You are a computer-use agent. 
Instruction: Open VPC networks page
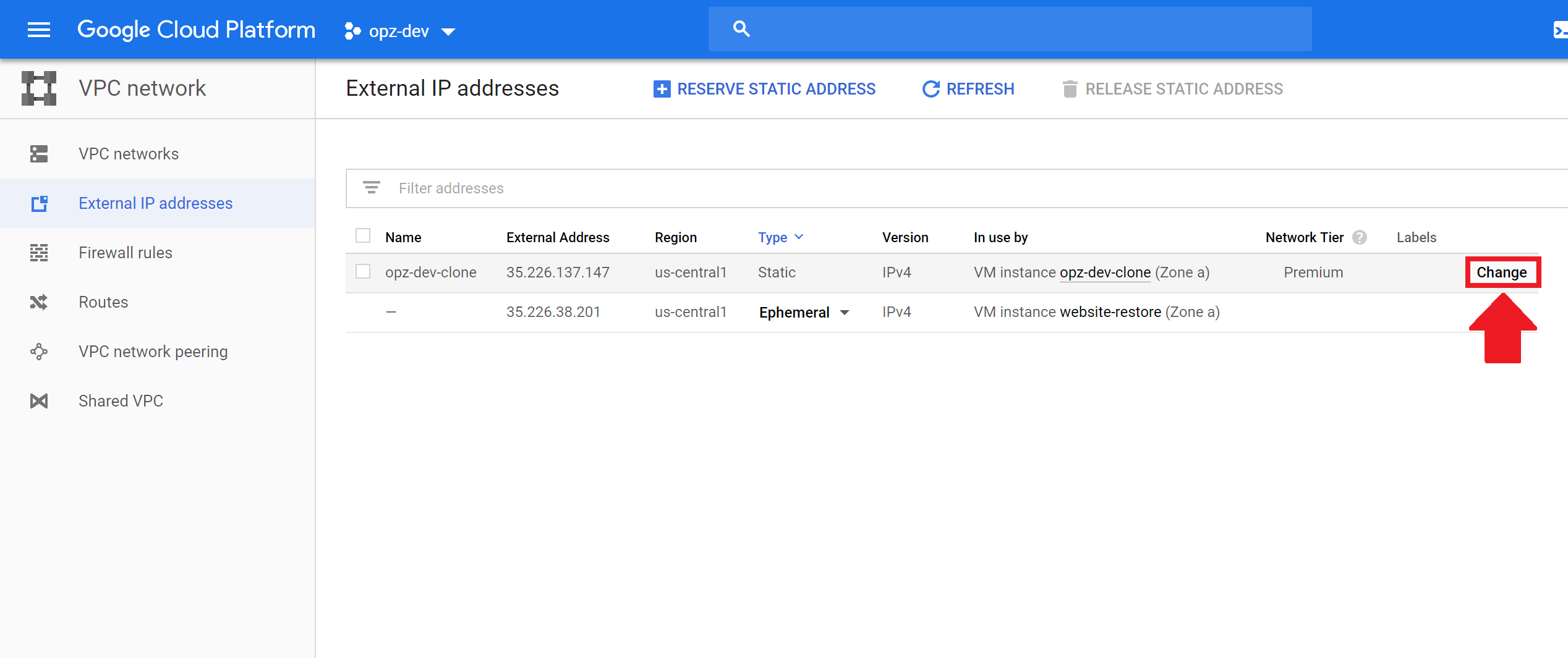(x=157, y=154)
